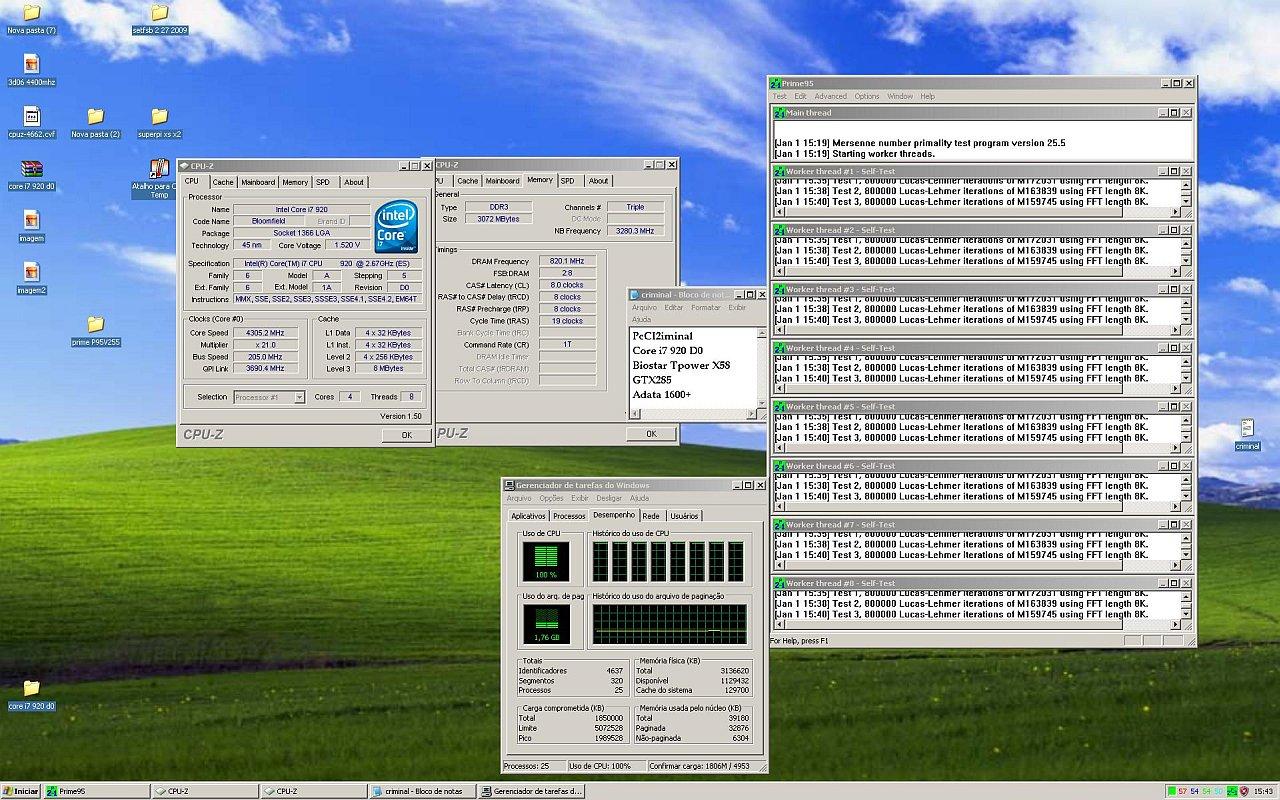Open the Test menu in Prime95

click(779, 96)
